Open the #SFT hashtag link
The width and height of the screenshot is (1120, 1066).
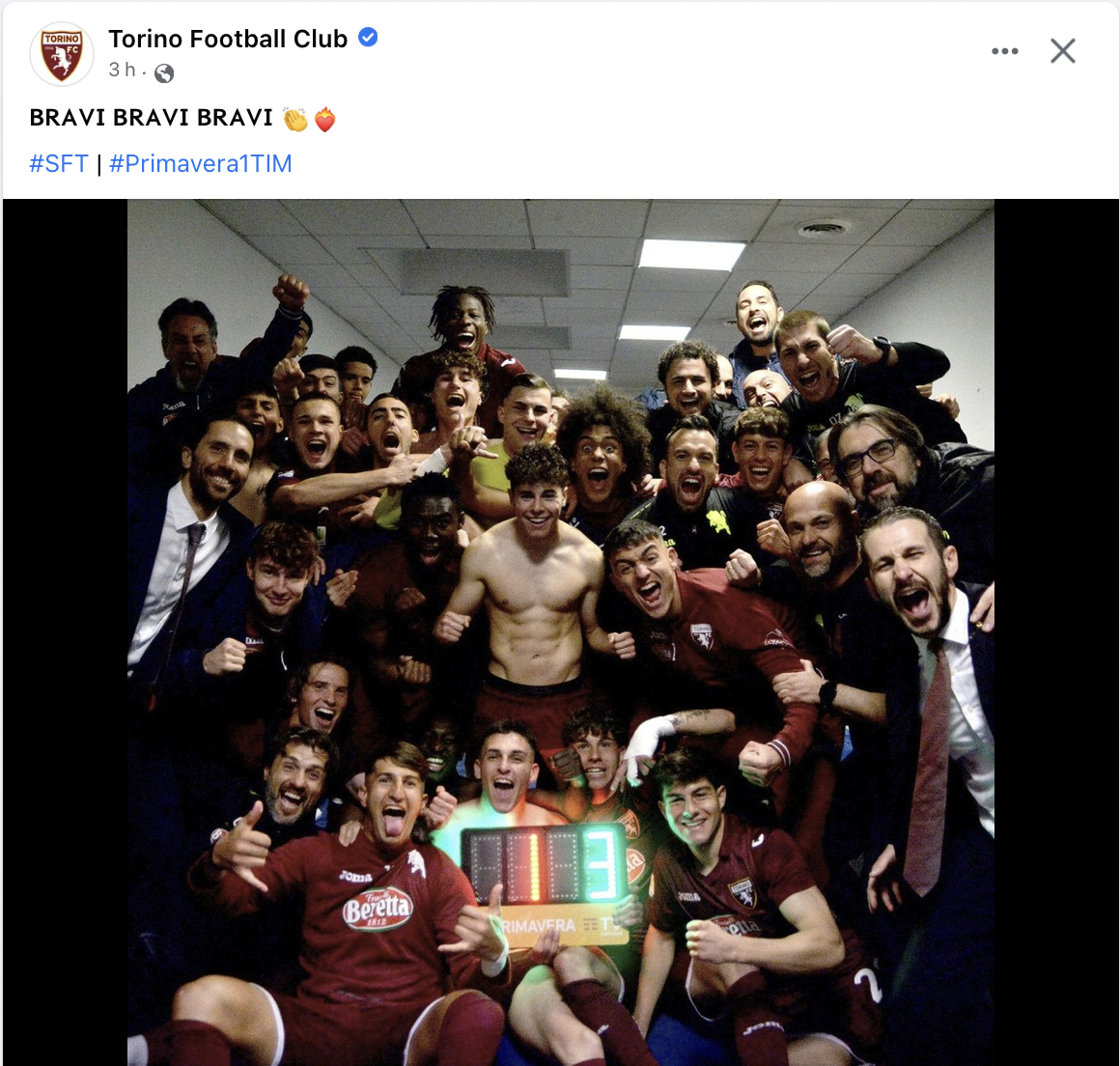(59, 163)
